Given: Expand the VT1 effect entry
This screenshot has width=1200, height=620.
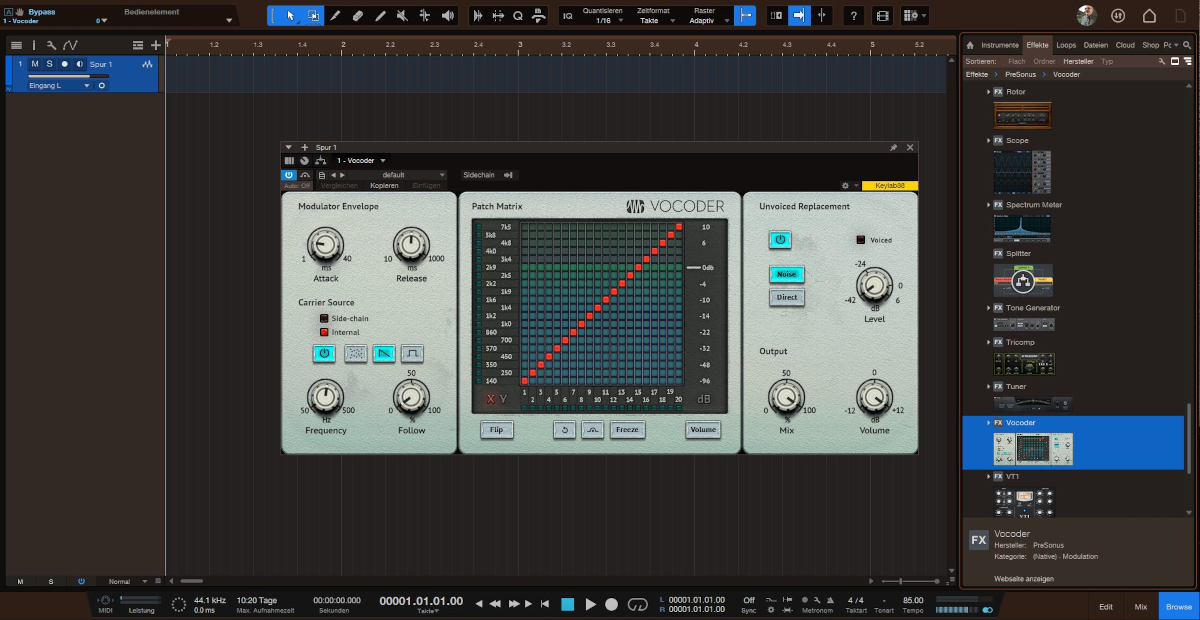Looking at the screenshot, I should point(988,477).
